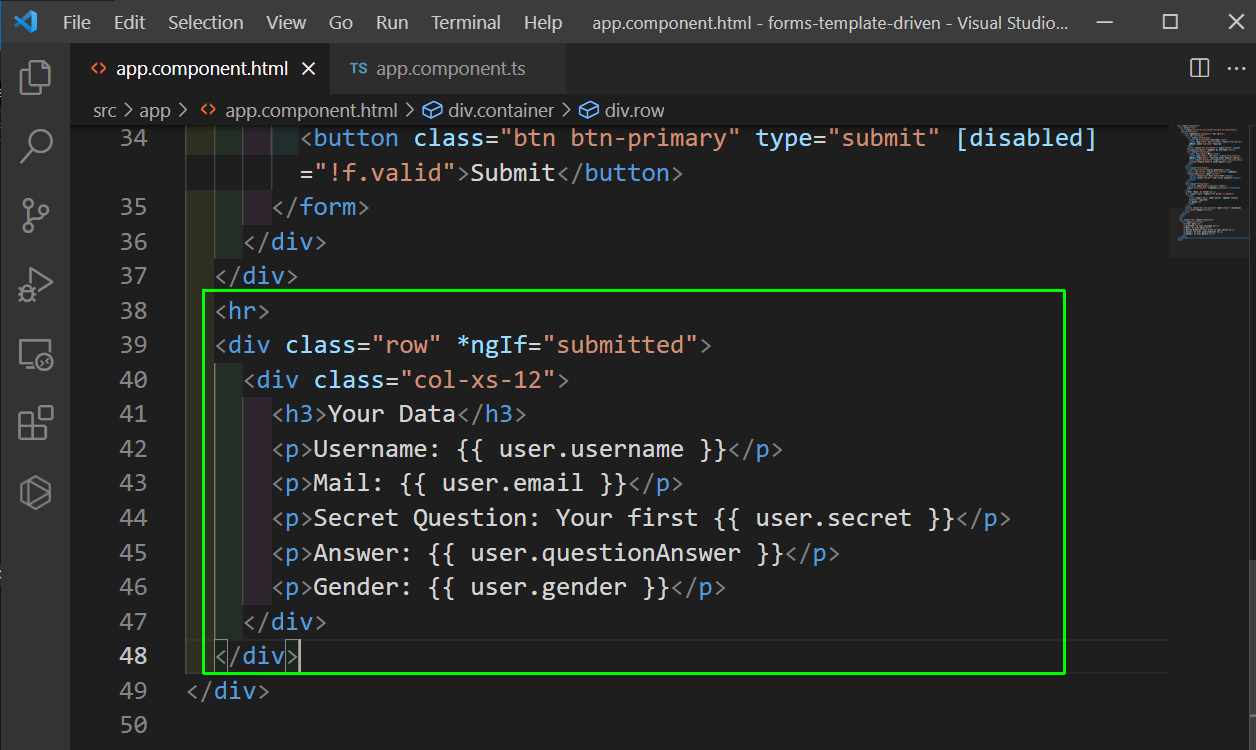This screenshot has width=1256, height=750.
Task: Click the "btn btn-primary" class string
Action: click(x=620, y=138)
